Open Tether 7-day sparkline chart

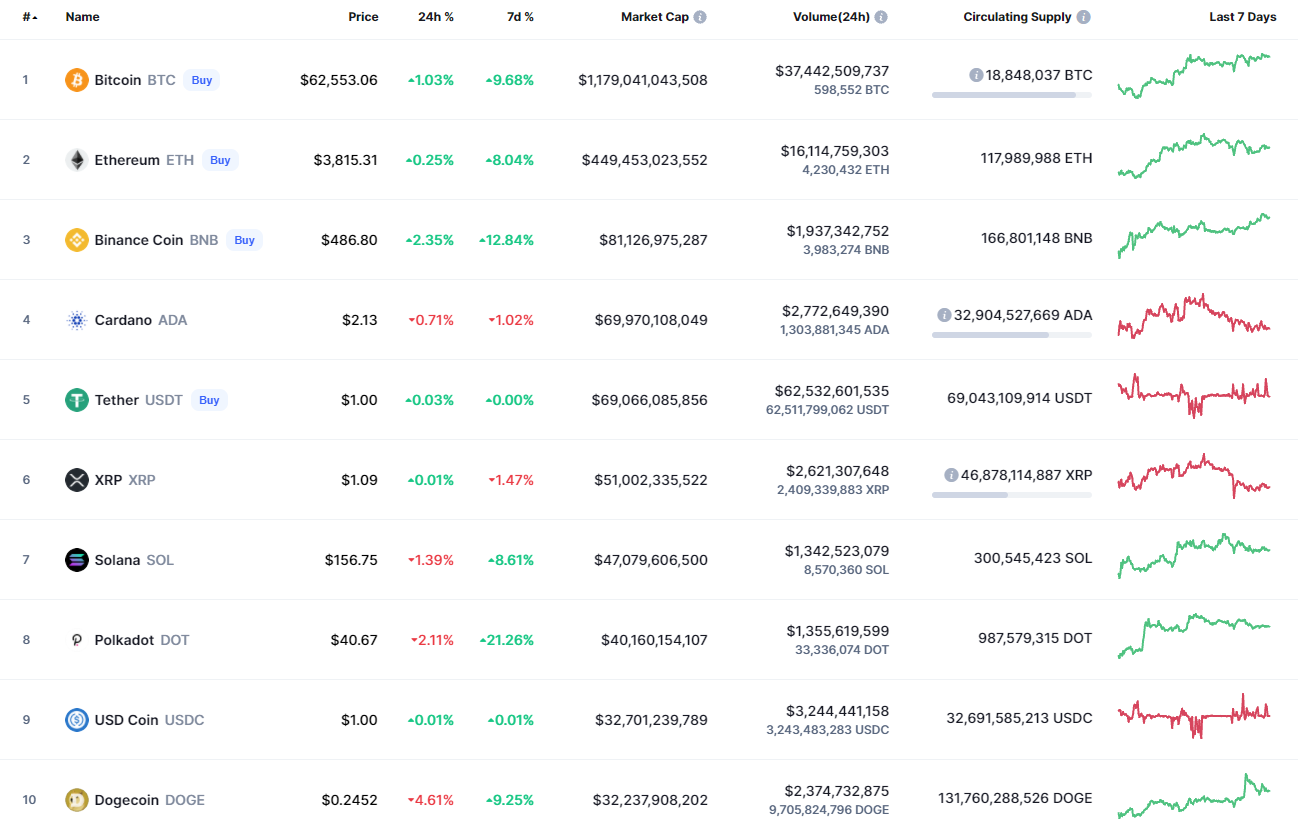(1194, 395)
